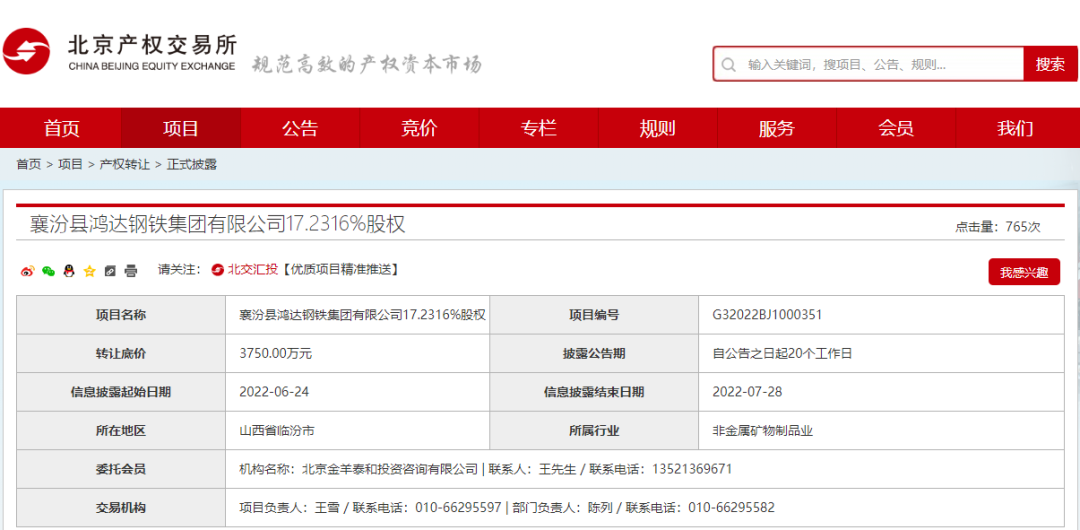Open the 规则 navigation tab

point(658,128)
